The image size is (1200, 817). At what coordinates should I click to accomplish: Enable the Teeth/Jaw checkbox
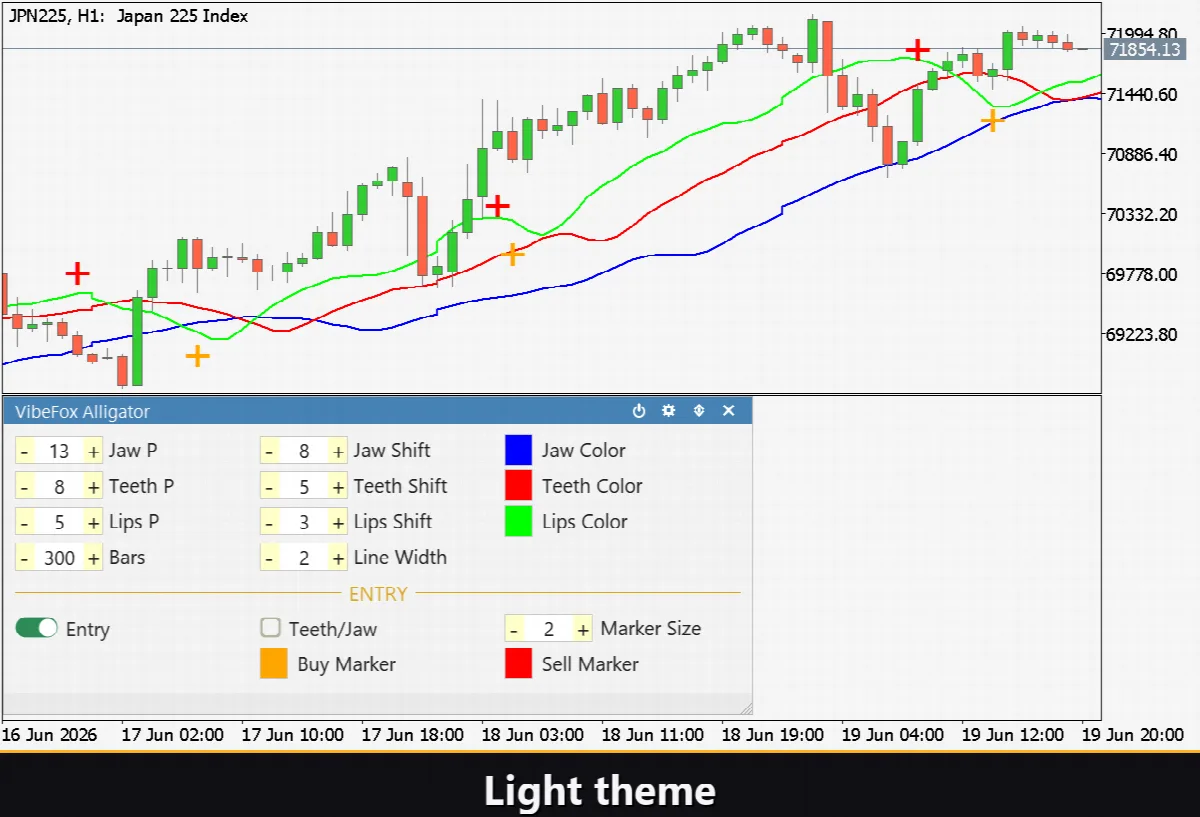pos(270,628)
